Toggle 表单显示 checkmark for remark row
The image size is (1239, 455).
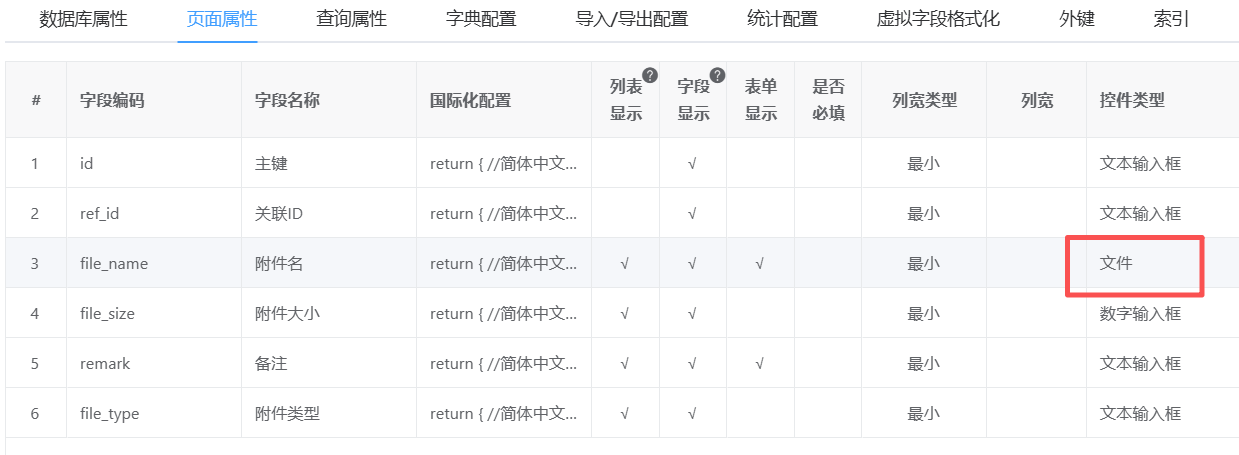click(x=760, y=364)
